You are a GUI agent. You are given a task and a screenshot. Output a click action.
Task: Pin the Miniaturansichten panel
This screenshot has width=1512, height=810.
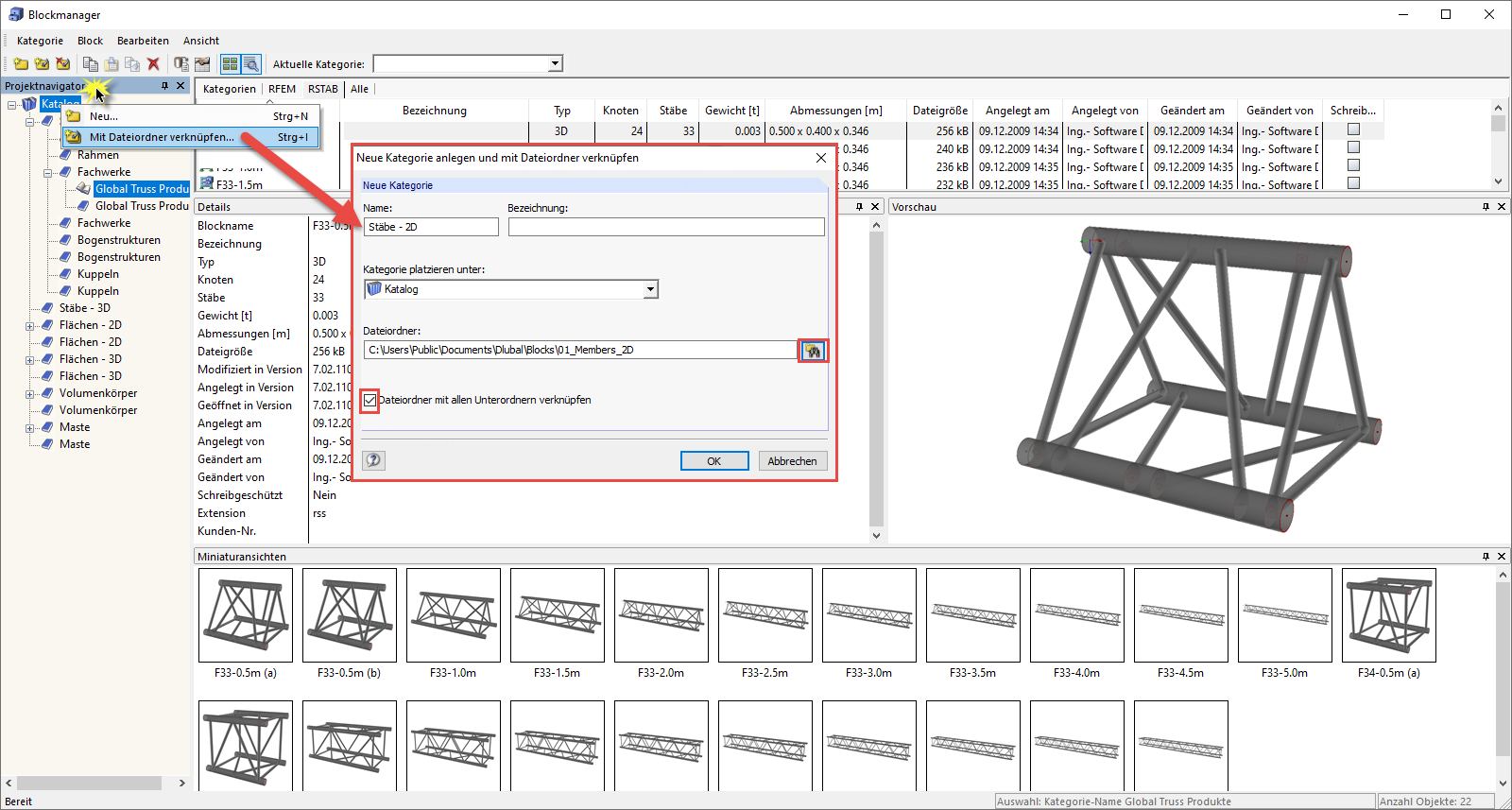coord(1486,556)
